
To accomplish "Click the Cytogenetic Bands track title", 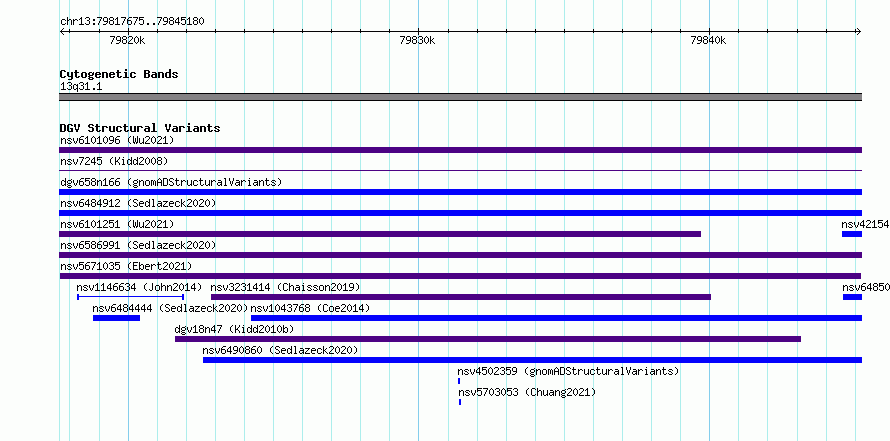I will [x=119, y=74].
